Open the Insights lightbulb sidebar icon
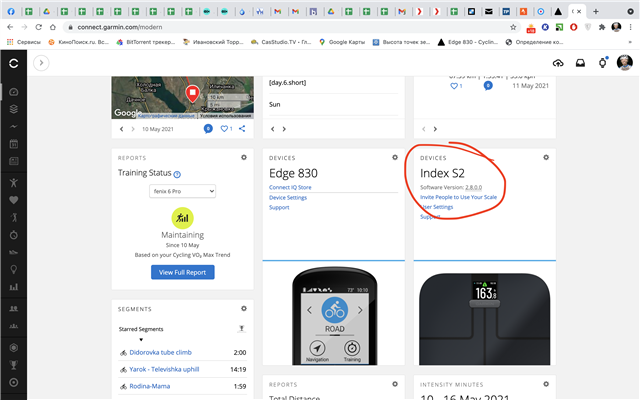The image size is (640, 400). click(x=13, y=269)
